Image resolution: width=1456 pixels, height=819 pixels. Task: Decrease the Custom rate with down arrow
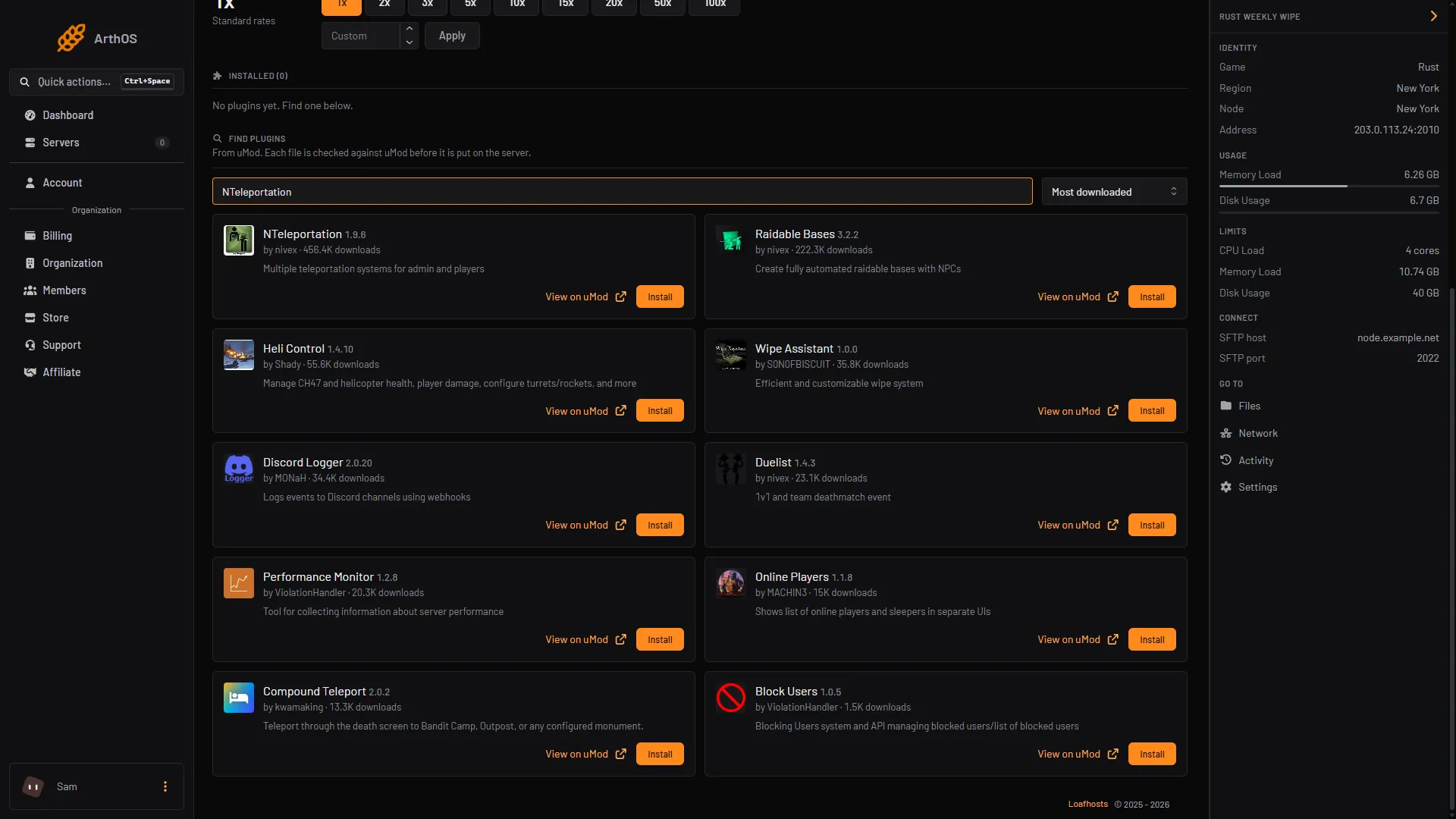pos(409,42)
